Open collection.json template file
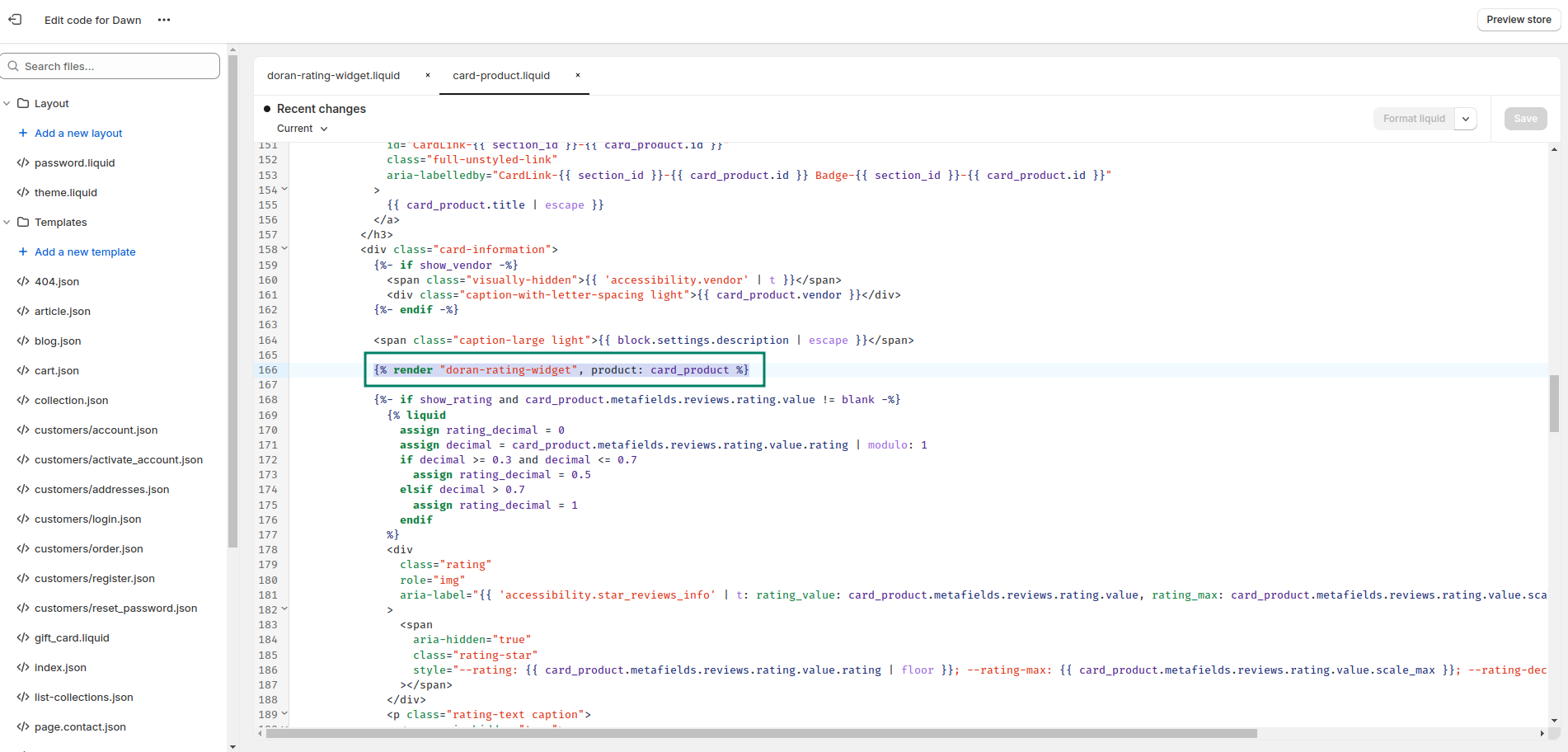Screen dimensions: 1568x752 [x=71, y=401]
